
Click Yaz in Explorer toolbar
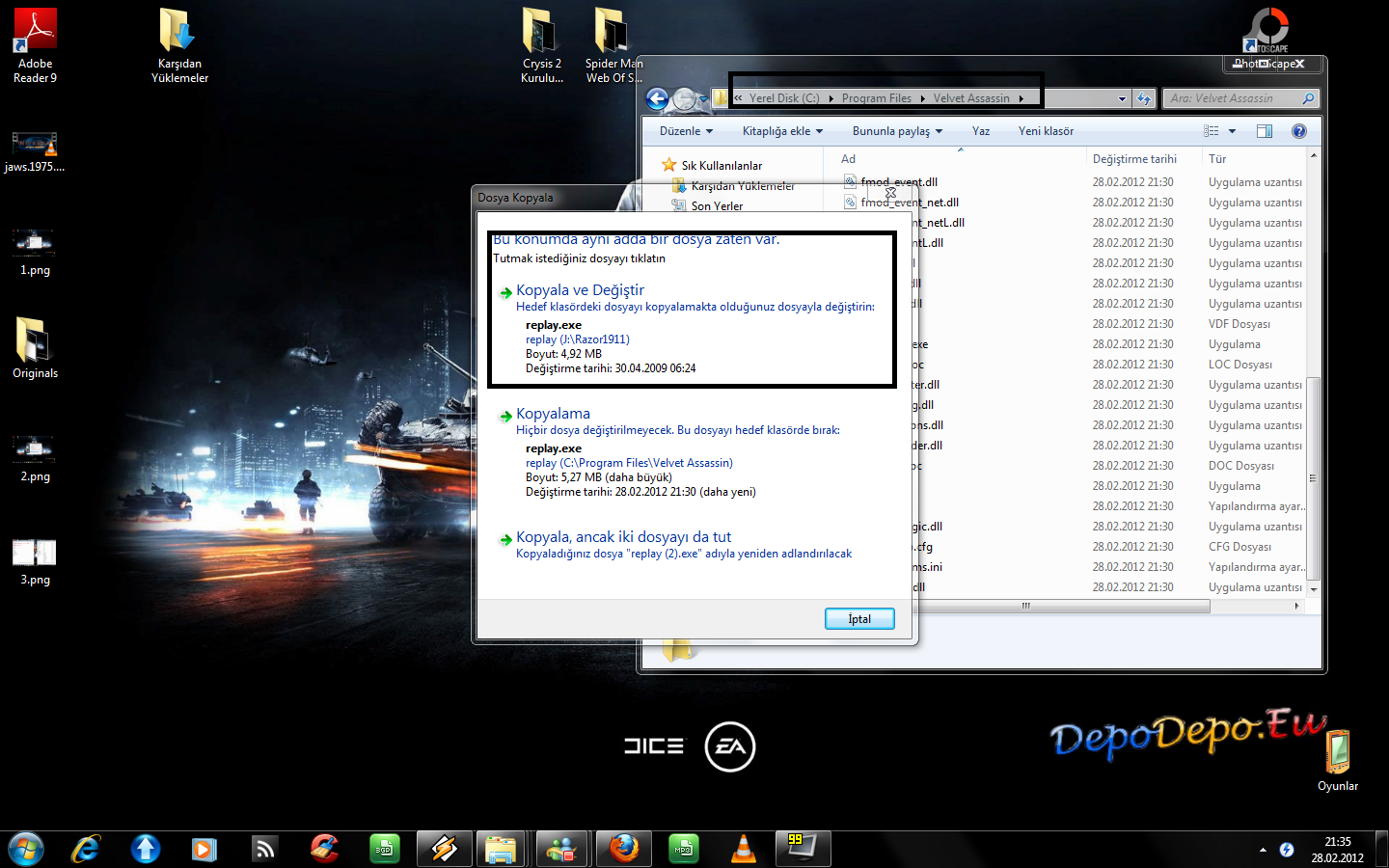click(981, 131)
